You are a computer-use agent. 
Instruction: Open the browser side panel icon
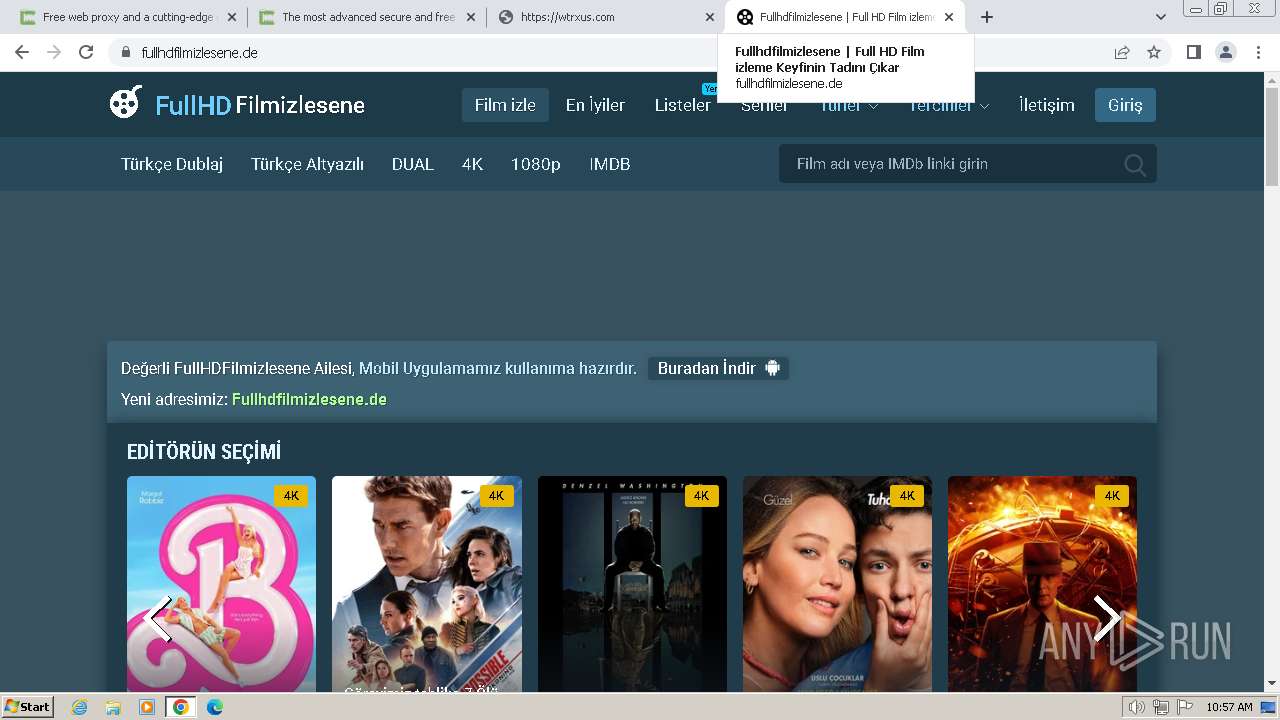(1193, 52)
